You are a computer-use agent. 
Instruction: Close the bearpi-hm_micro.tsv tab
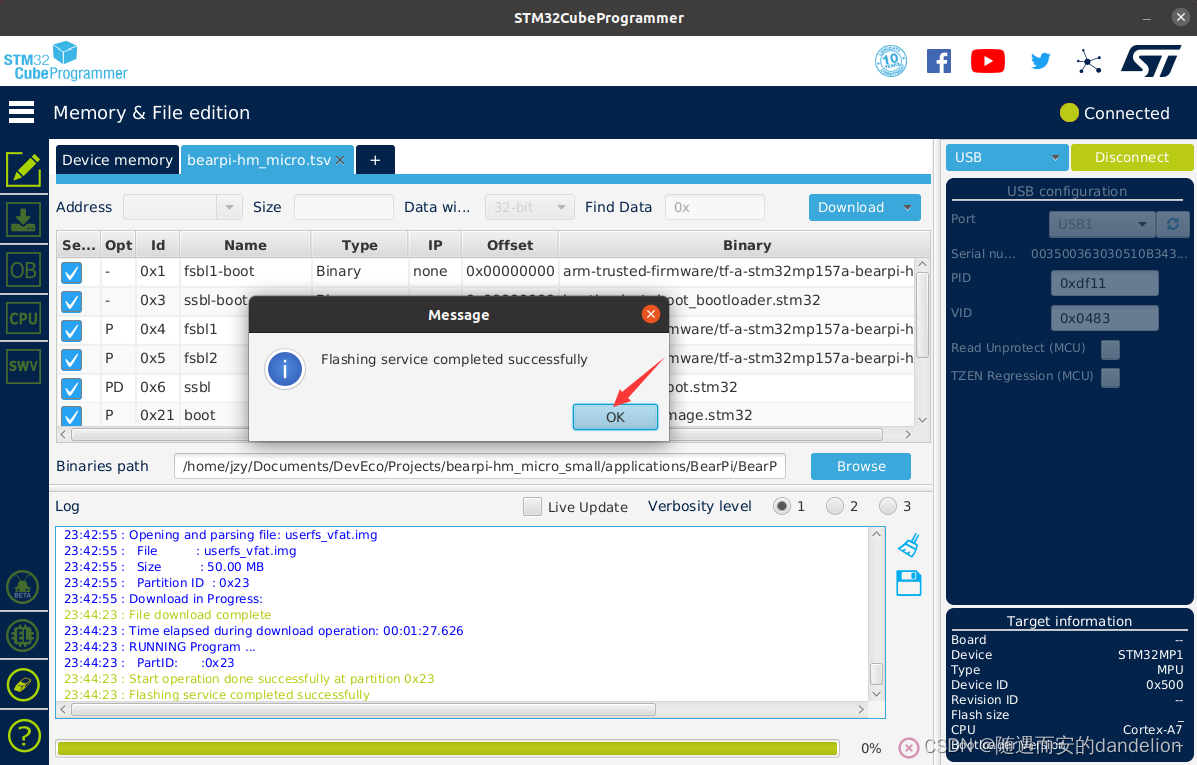[340, 160]
